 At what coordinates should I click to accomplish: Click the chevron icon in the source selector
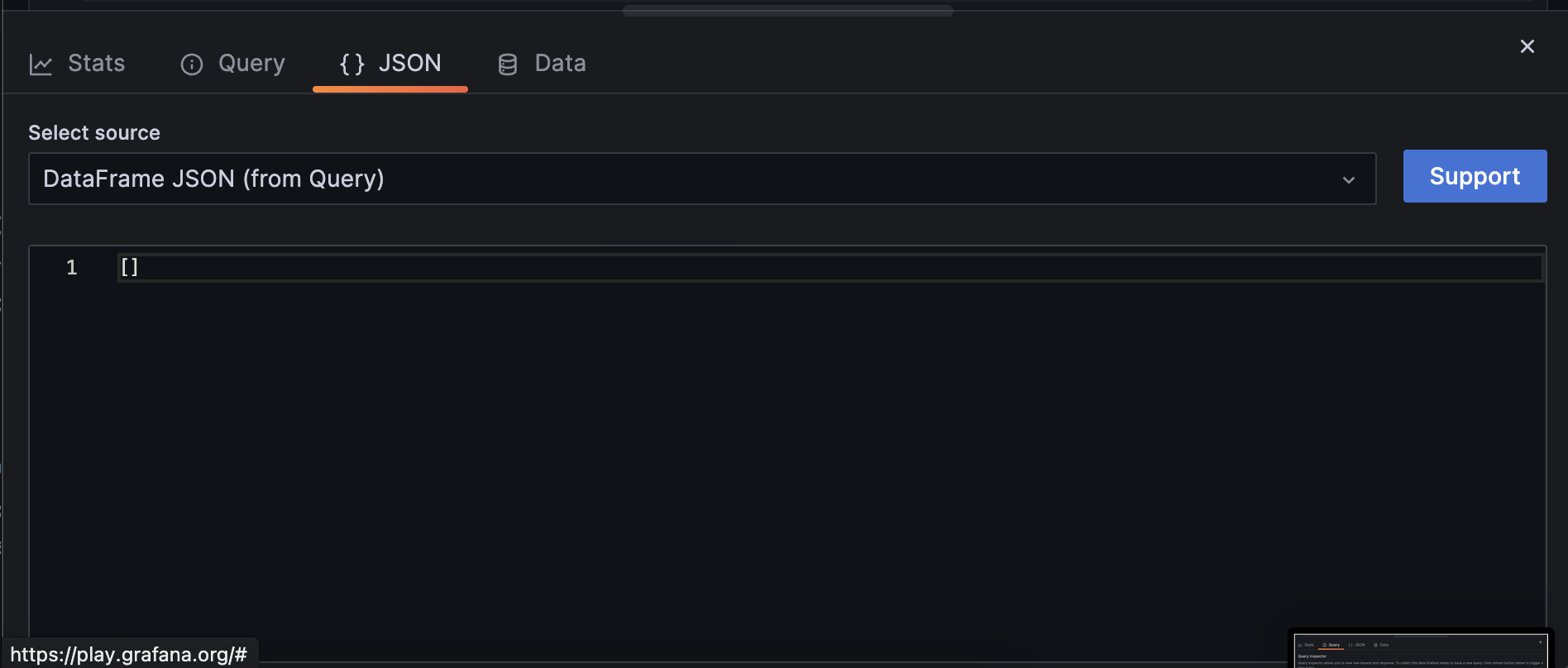click(x=1350, y=179)
